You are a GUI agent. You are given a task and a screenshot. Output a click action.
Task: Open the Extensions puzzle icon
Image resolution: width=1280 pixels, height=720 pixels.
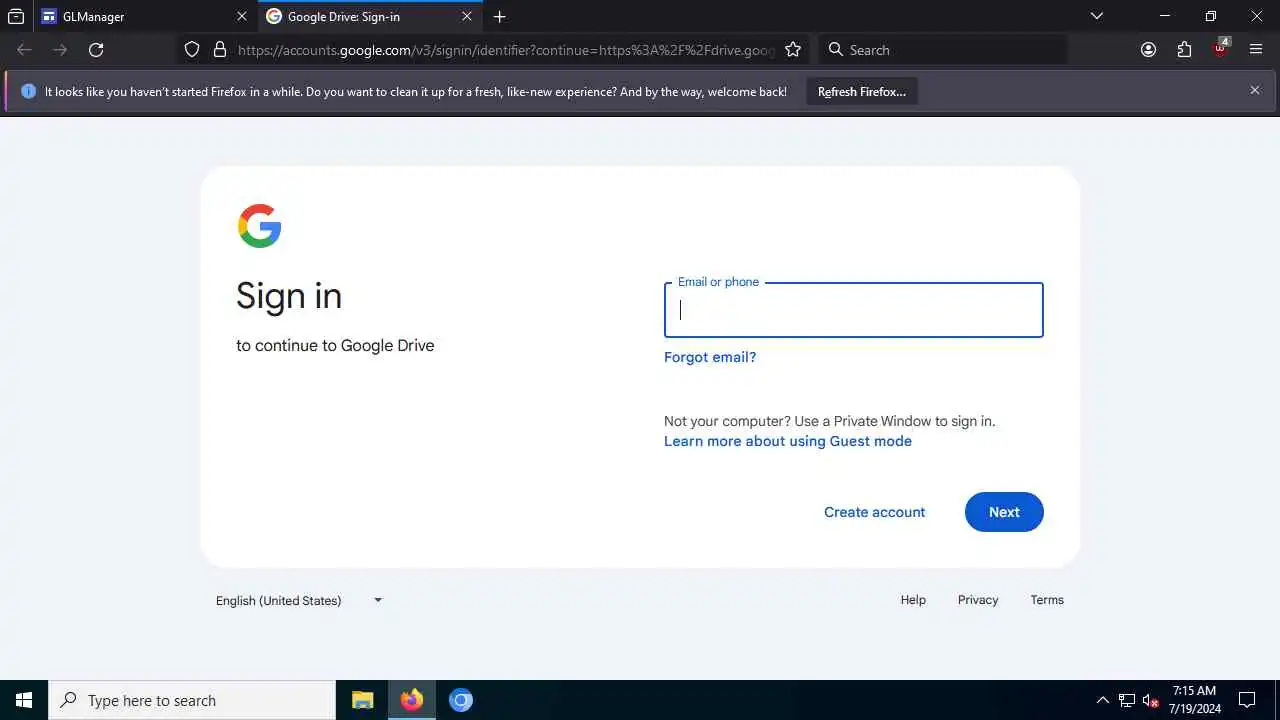pos(1184,50)
